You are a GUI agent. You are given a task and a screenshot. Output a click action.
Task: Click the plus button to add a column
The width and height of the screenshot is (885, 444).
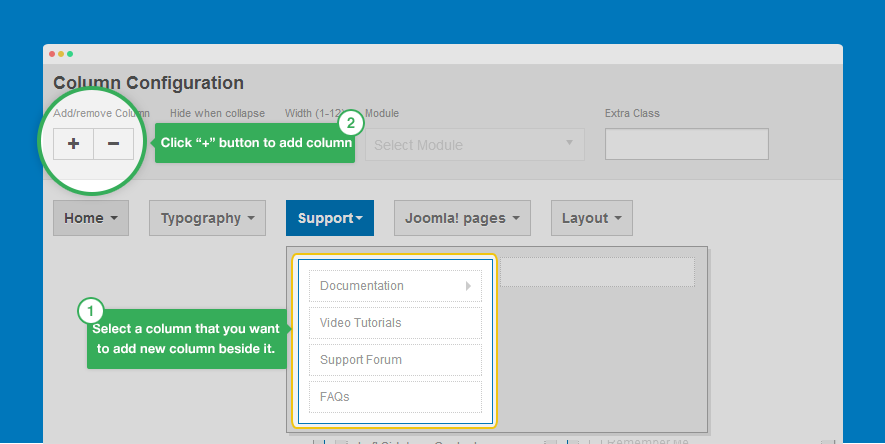pyautogui.click(x=73, y=144)
